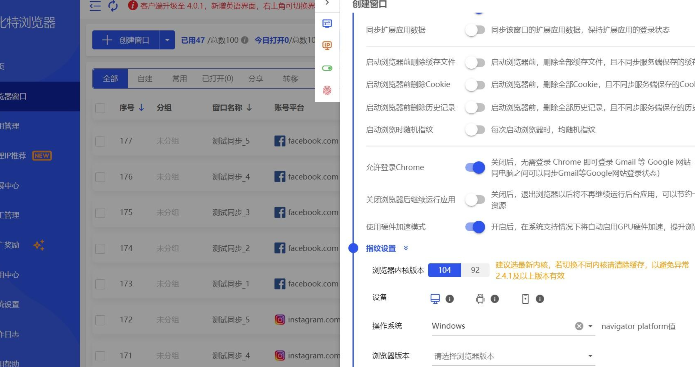Click window name 测试同步_3 in row 175
Viewport: 695px width, 367px height.
coord(231,212)
